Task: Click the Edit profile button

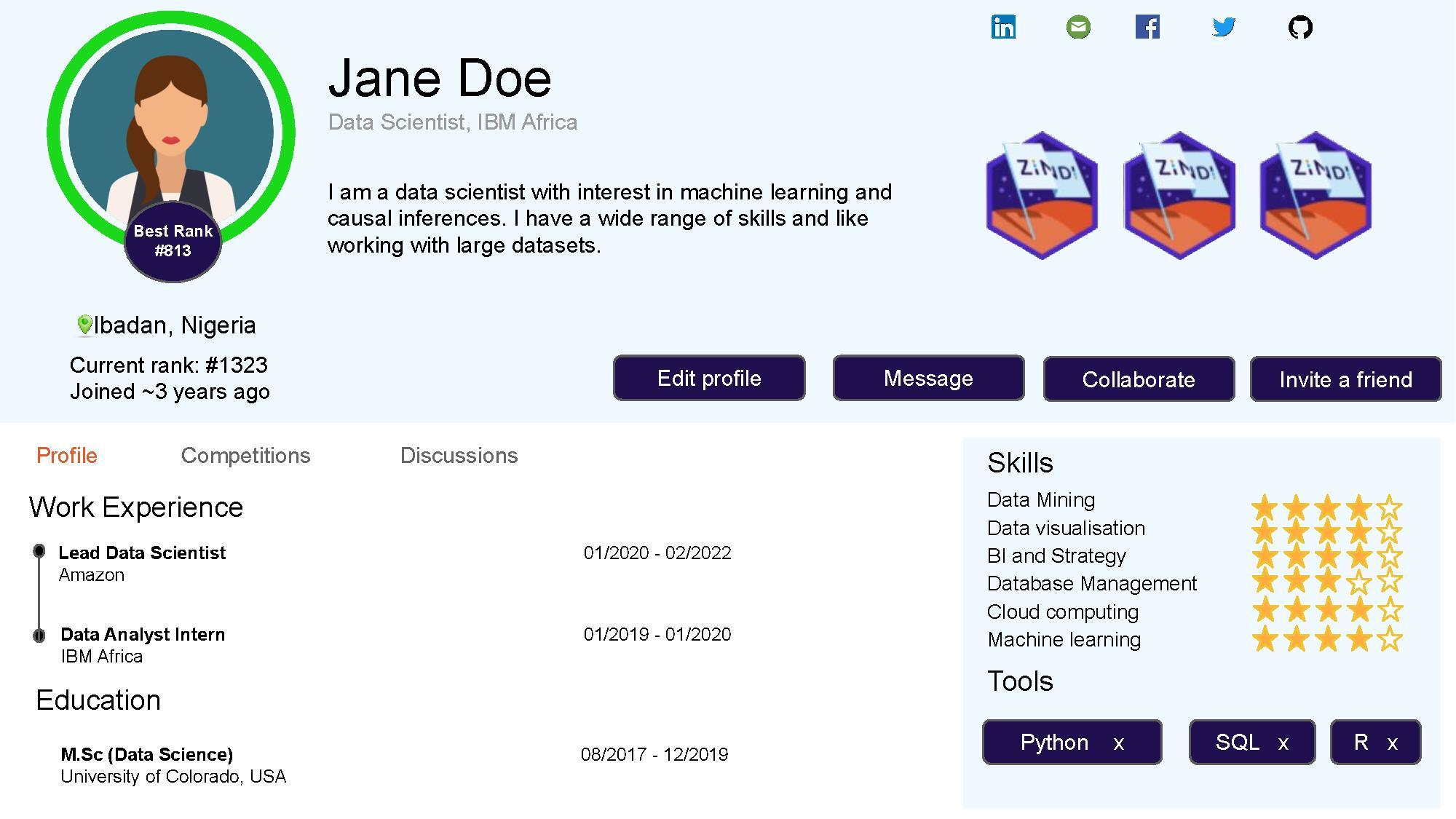Action: coord(708,379)
